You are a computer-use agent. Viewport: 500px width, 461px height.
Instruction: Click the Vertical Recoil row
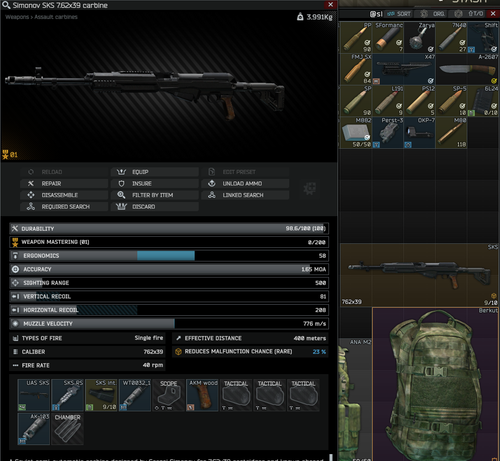click(169, 297)
